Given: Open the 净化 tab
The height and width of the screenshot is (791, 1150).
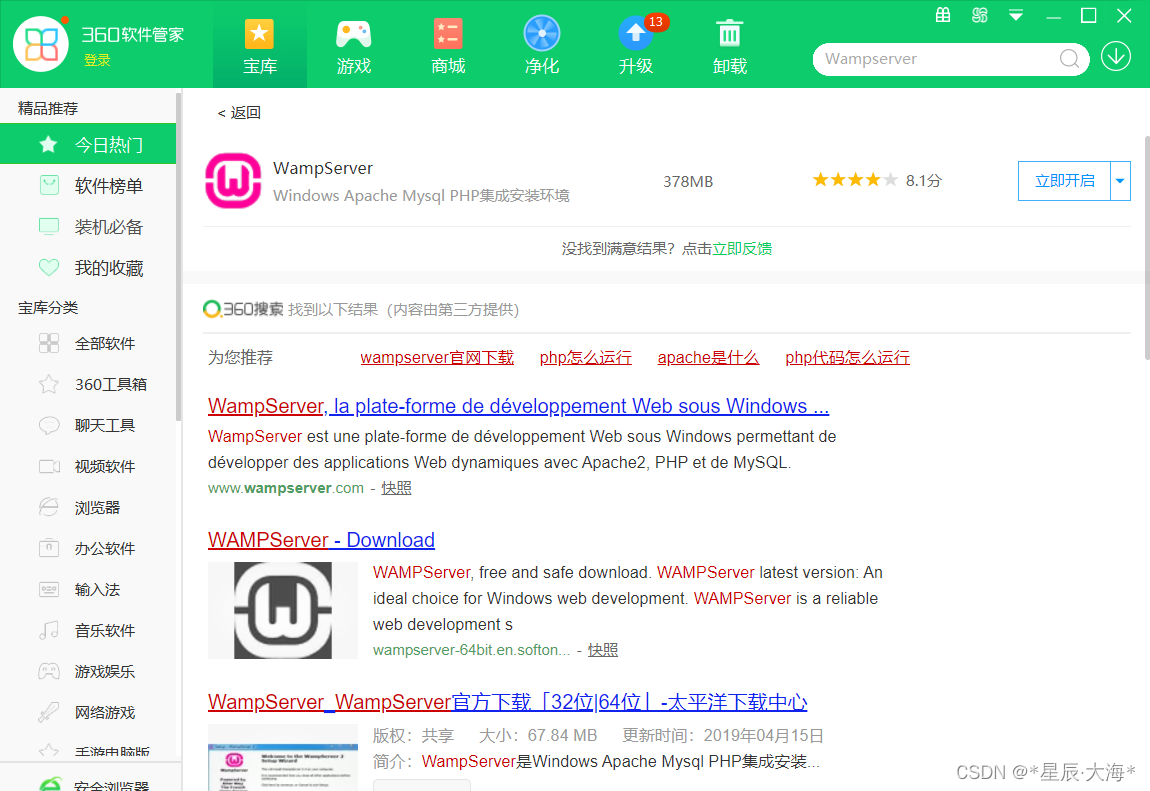Looking at the screenshot, I should point(541,45).
